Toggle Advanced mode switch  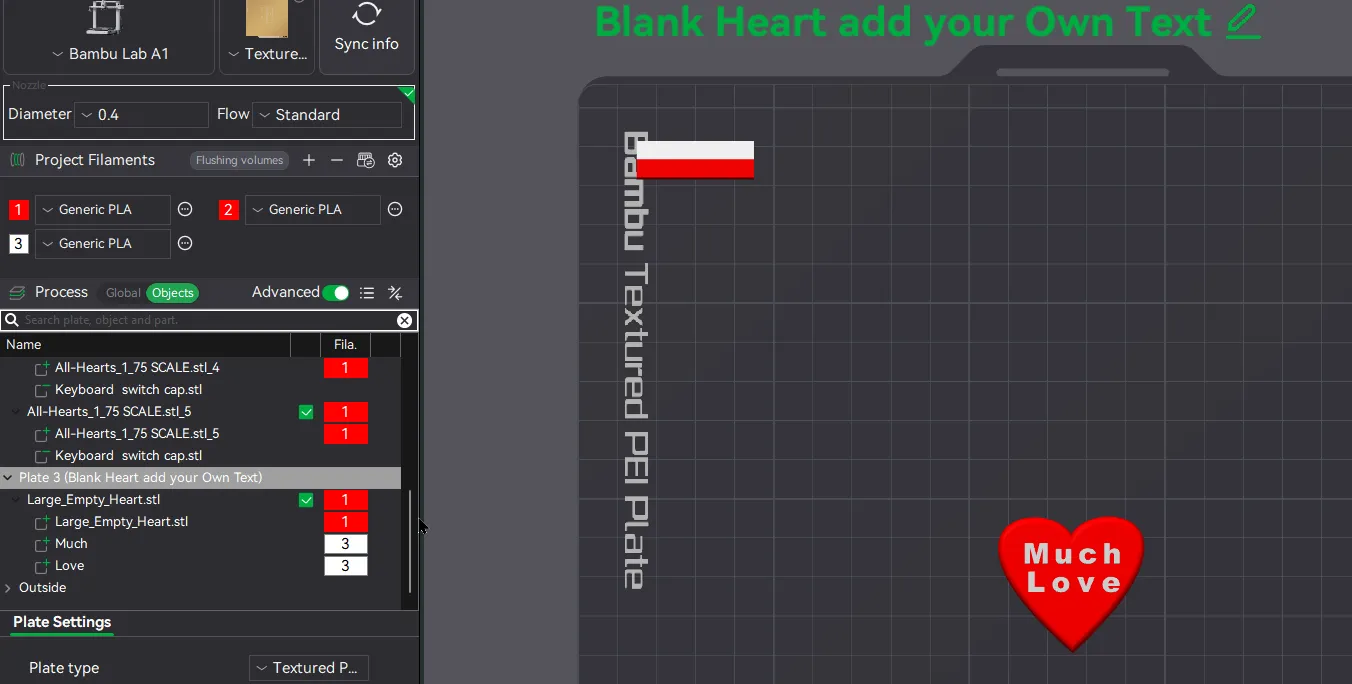click(x=336, y=293)
